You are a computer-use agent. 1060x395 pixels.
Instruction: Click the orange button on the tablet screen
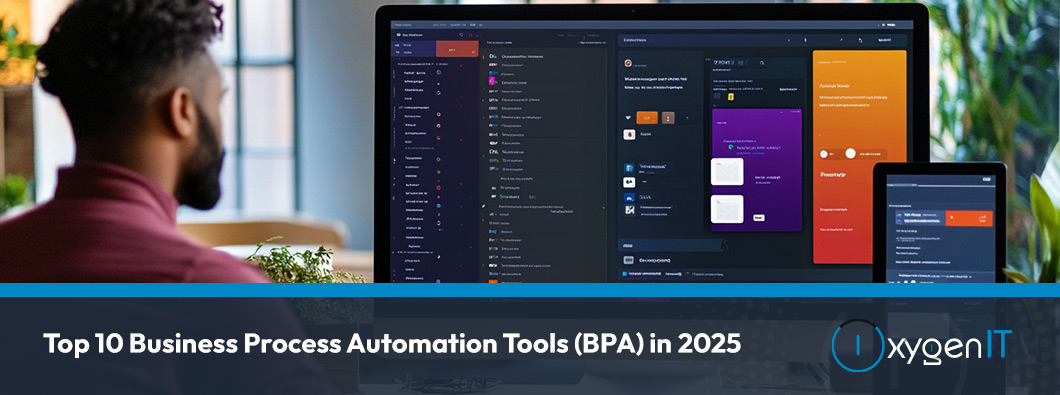969,218
